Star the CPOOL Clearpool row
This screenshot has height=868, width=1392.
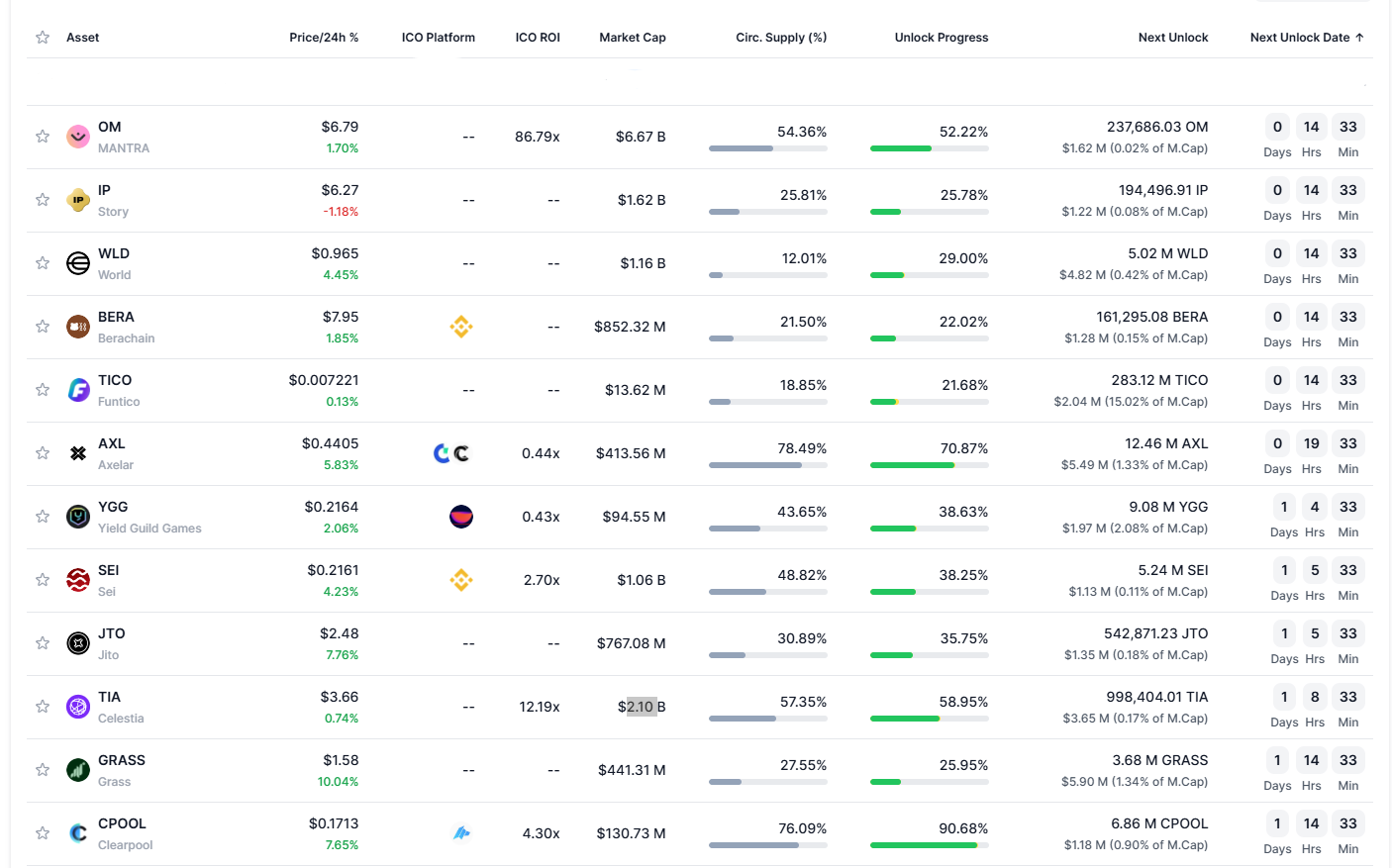pyautogui.click(x=43, y=833)
